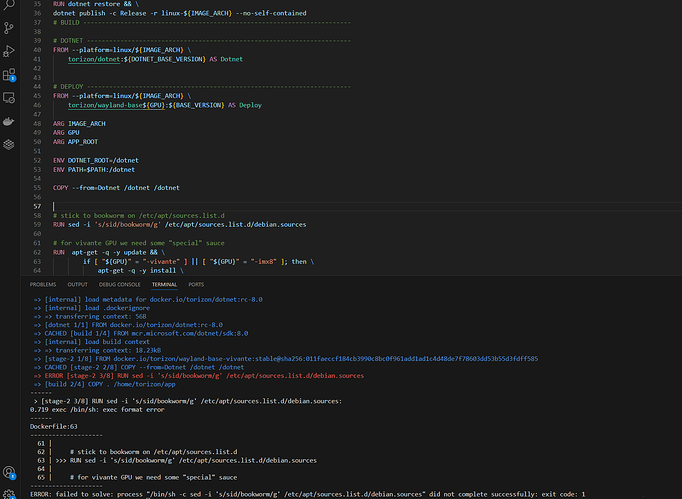Screen dimensions: 682x499
Task: Click terminal line "[stage-2 1/8] FROM docker.io/torizon/wayland-base-vivante"
Action: click(286, 359)
